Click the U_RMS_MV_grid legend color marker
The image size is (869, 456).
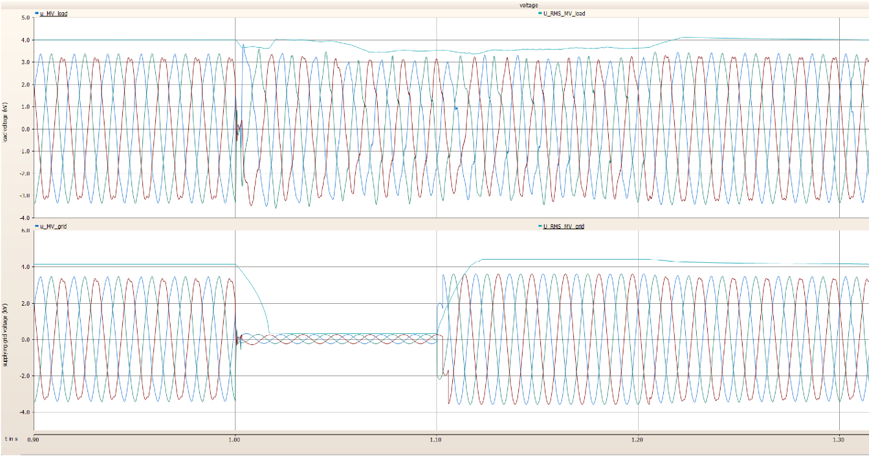[539, 227]
